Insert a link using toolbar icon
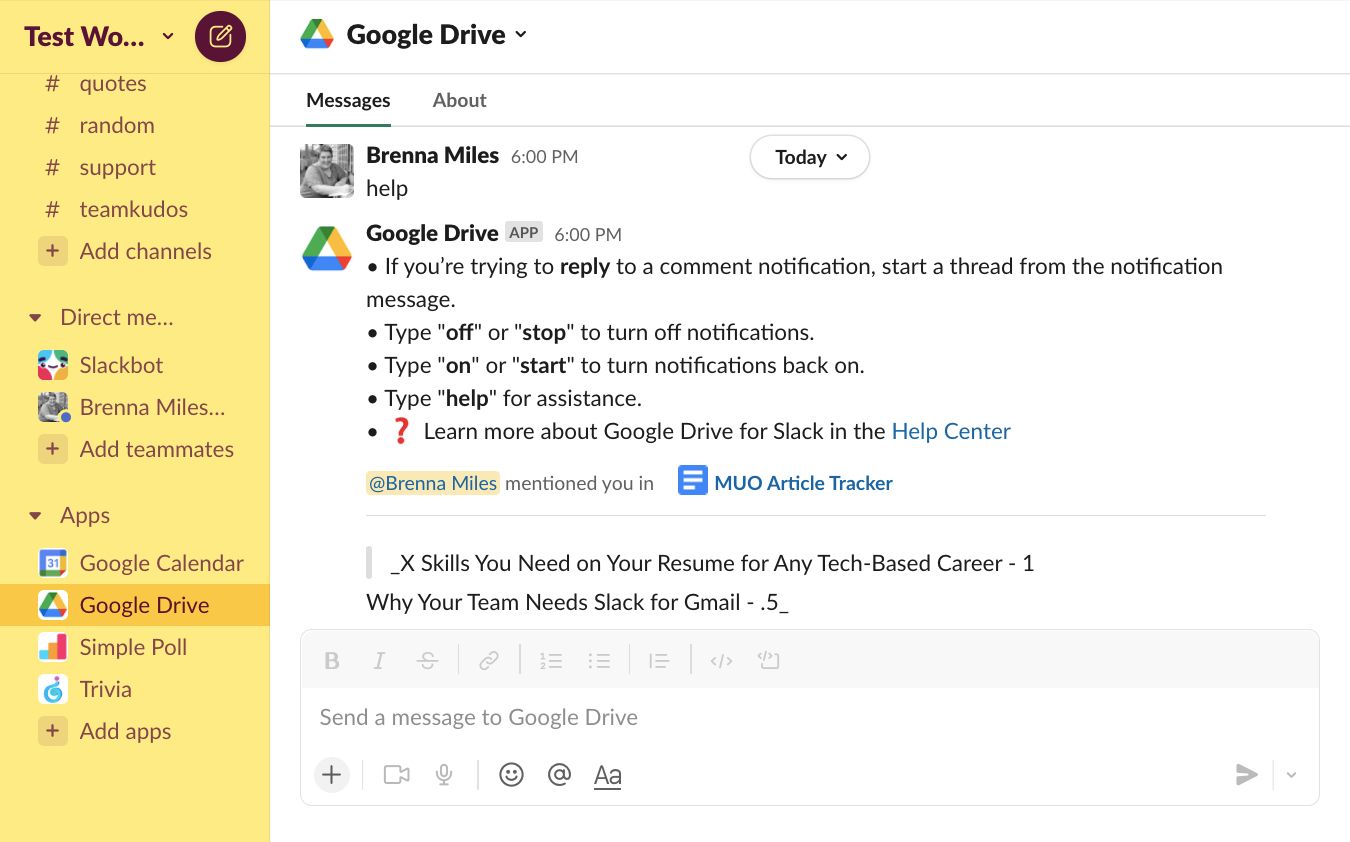1350x842 pixels. pos(489,661)
